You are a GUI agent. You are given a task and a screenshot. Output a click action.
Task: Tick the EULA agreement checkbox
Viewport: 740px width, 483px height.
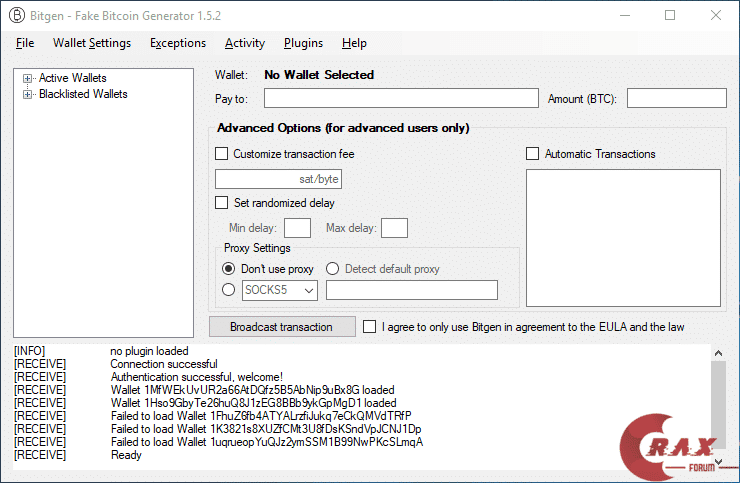[370, 327]
